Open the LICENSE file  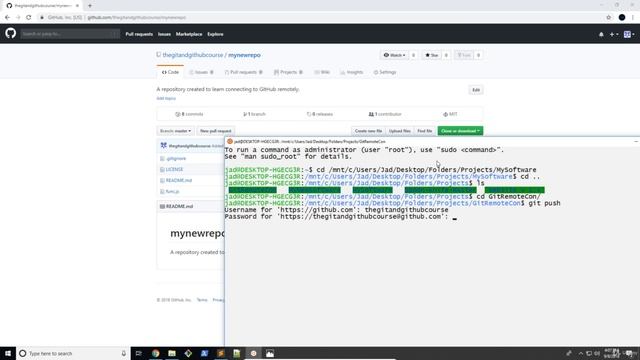click(x=174, y=169)
